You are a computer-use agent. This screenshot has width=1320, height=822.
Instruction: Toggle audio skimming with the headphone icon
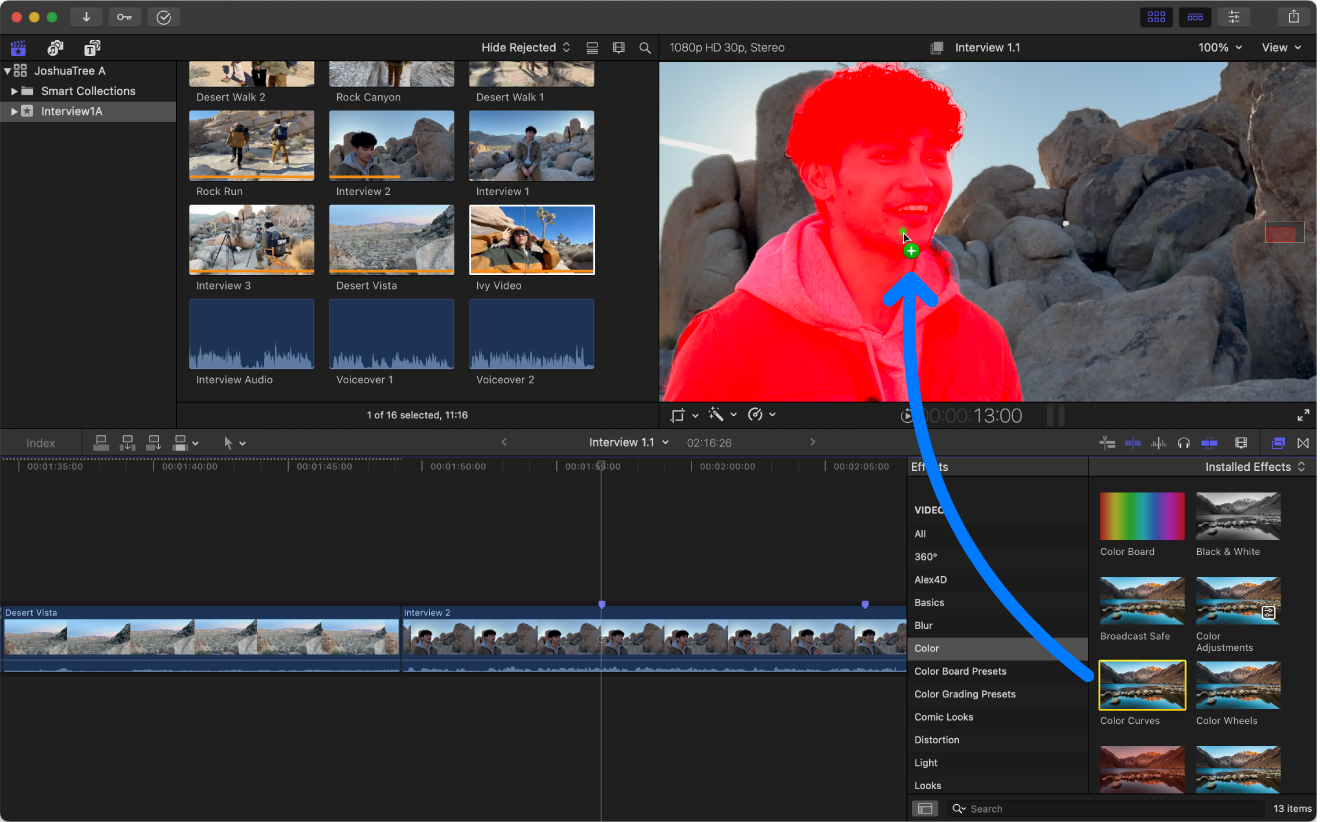1184,443
